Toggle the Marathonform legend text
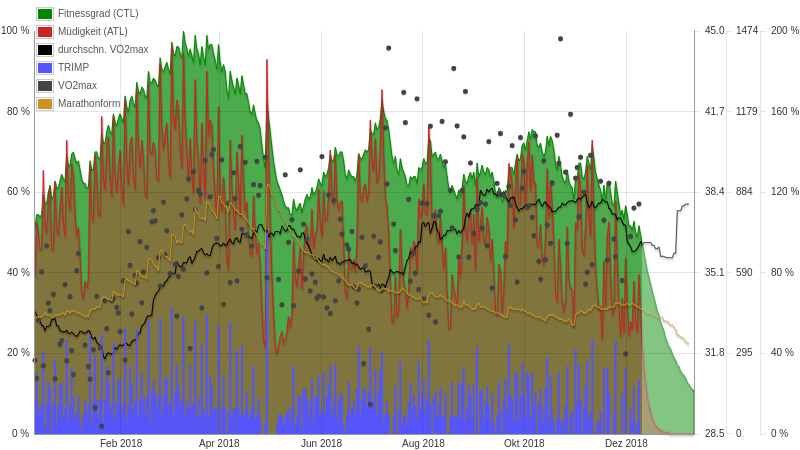800x450 pixels. click(89, 104)
